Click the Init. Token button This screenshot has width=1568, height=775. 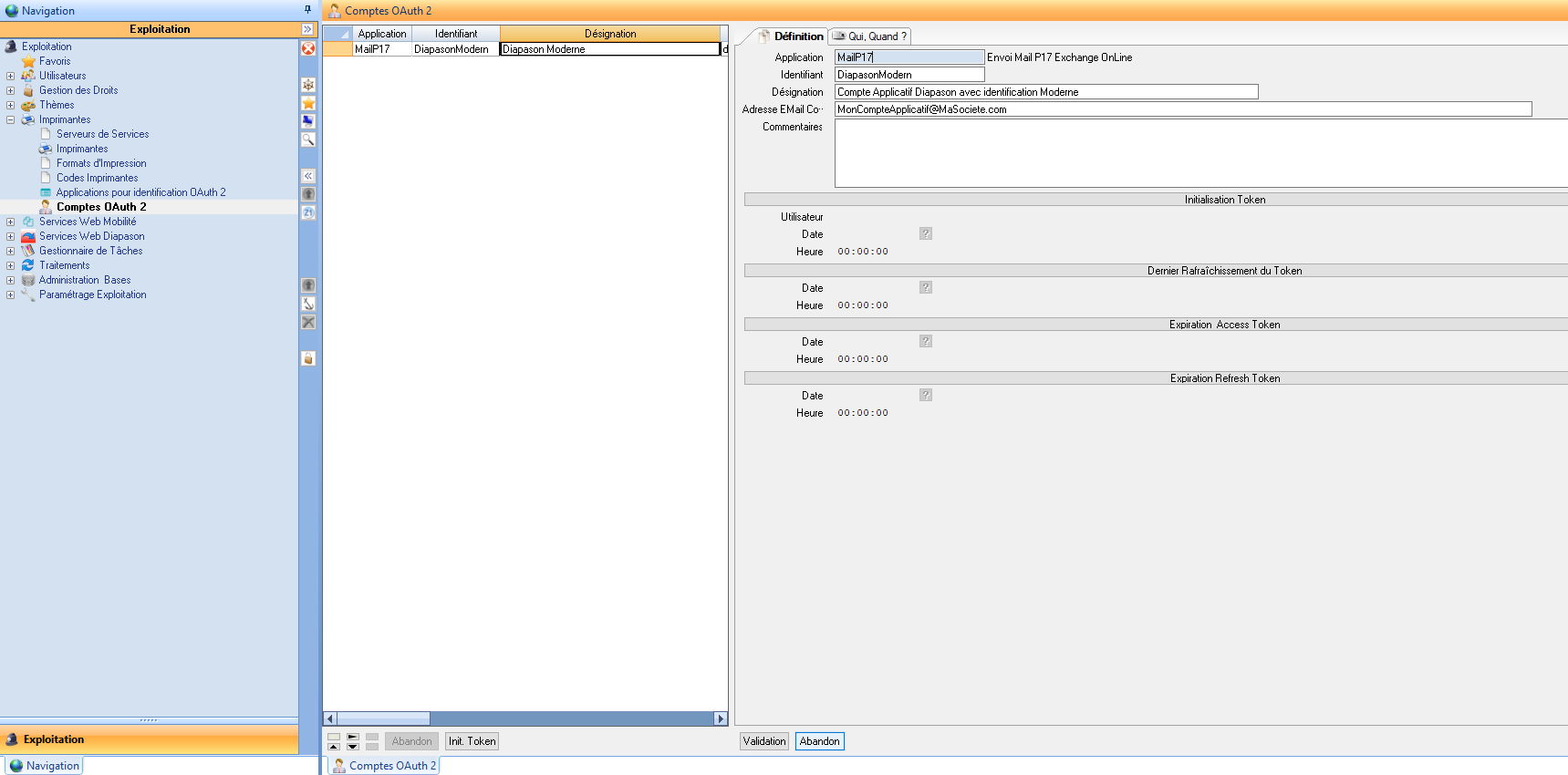(x=472, y=741)
